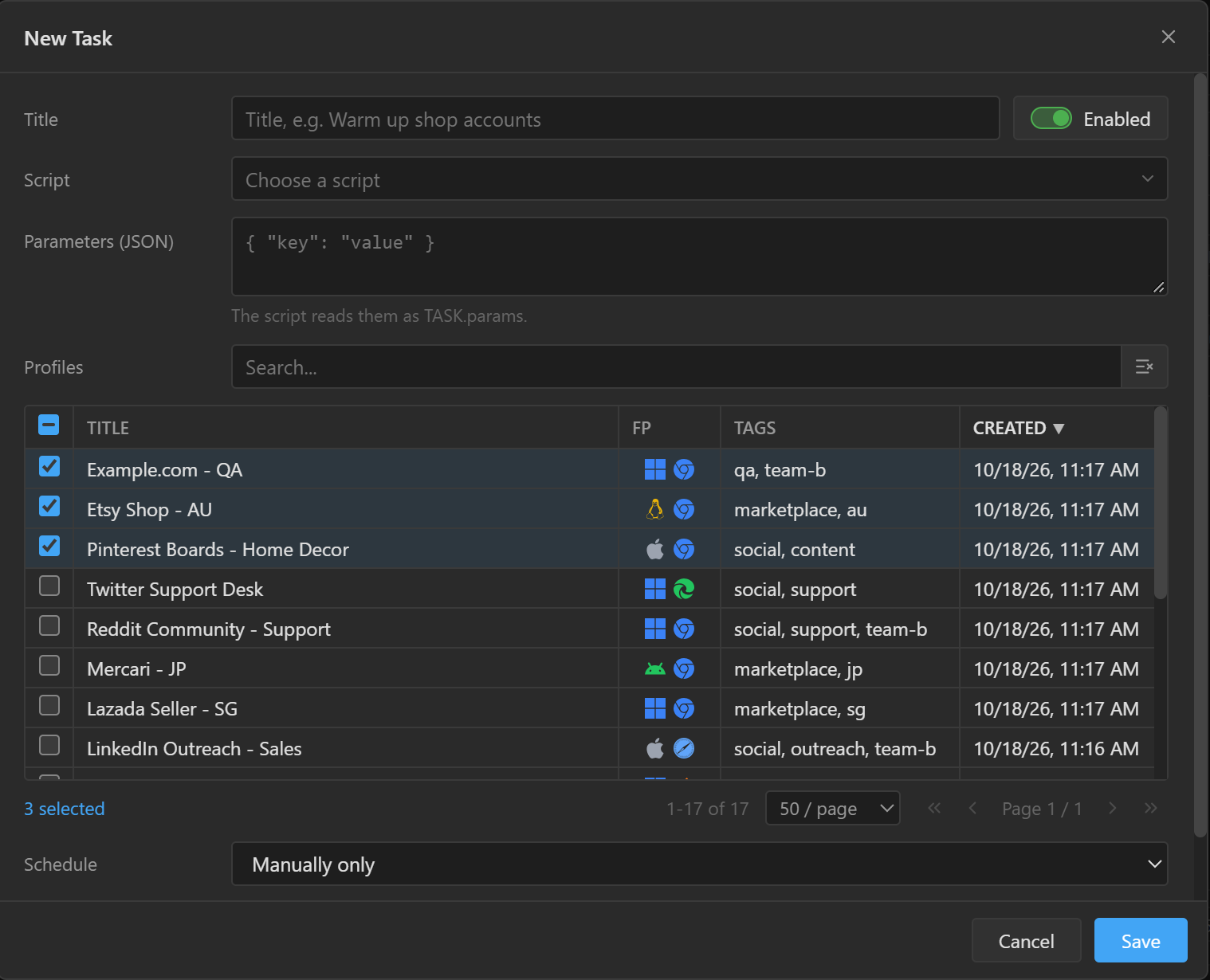
Task: Click the Chrome icon in Lazada Seller - SG row
Action: [x=684, y=708]
